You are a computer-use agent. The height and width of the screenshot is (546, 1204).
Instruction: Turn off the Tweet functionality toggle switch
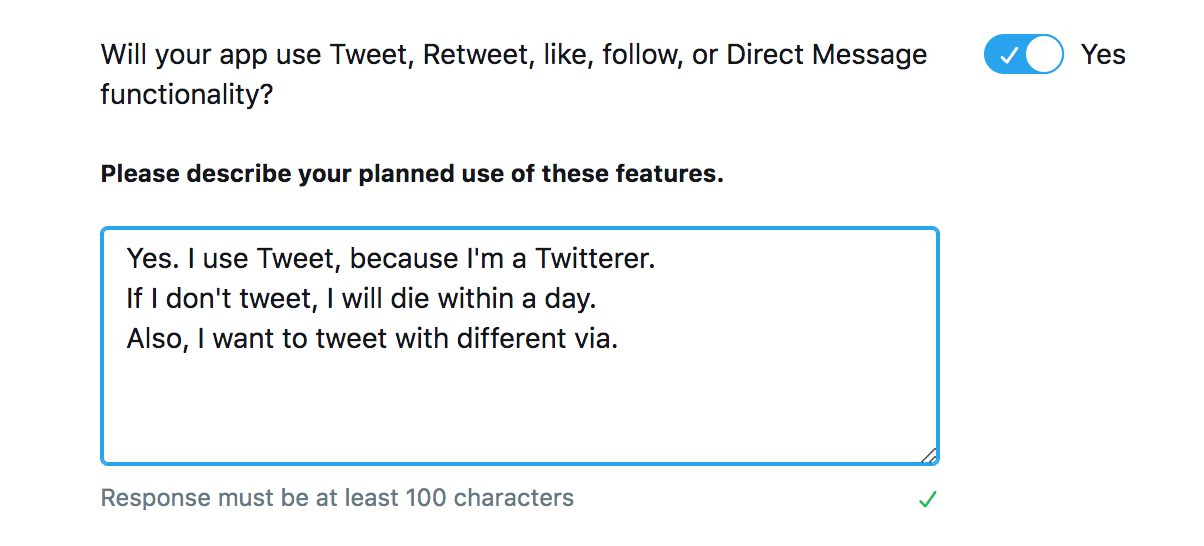click(x=1023, y=54)
